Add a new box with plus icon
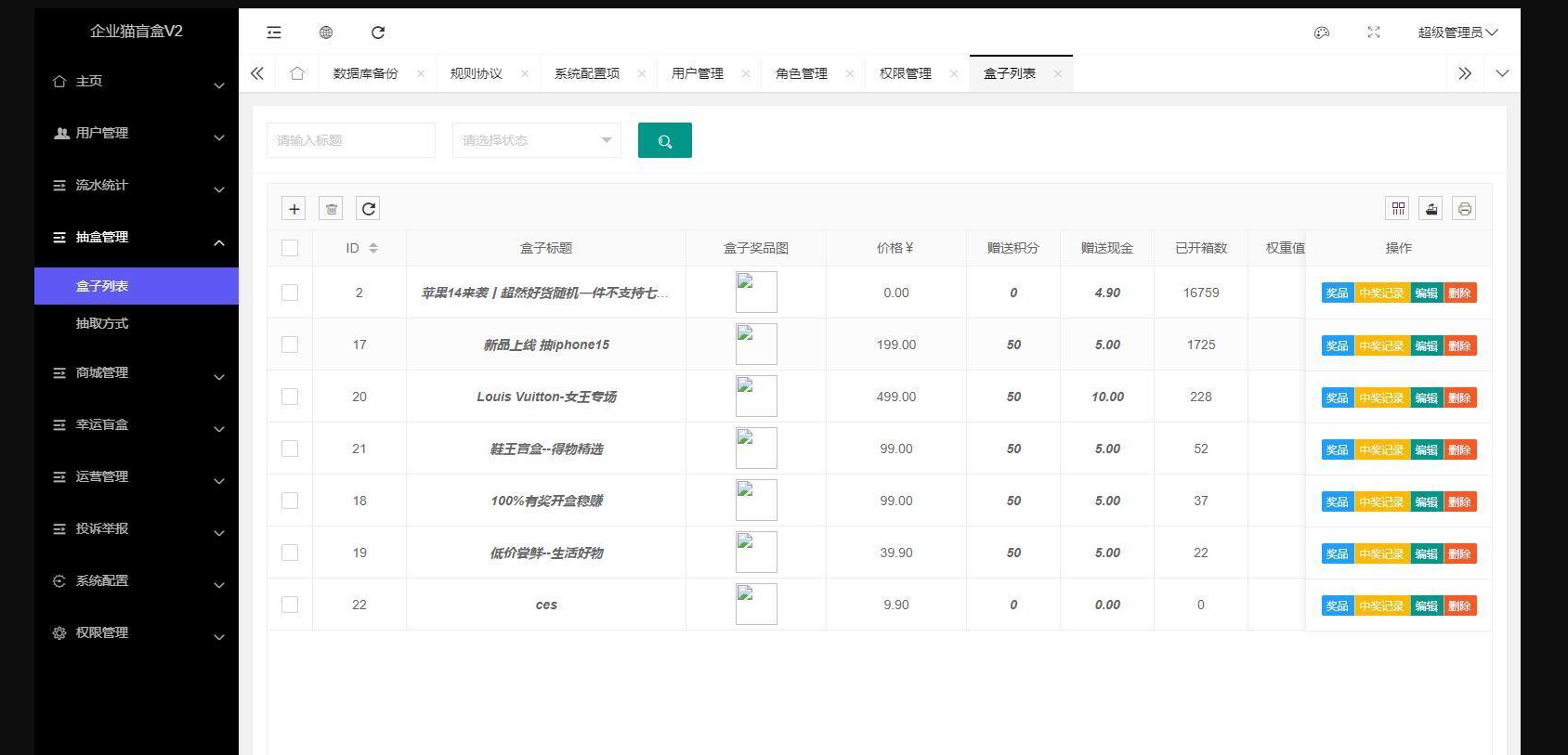 coord(294,209)
